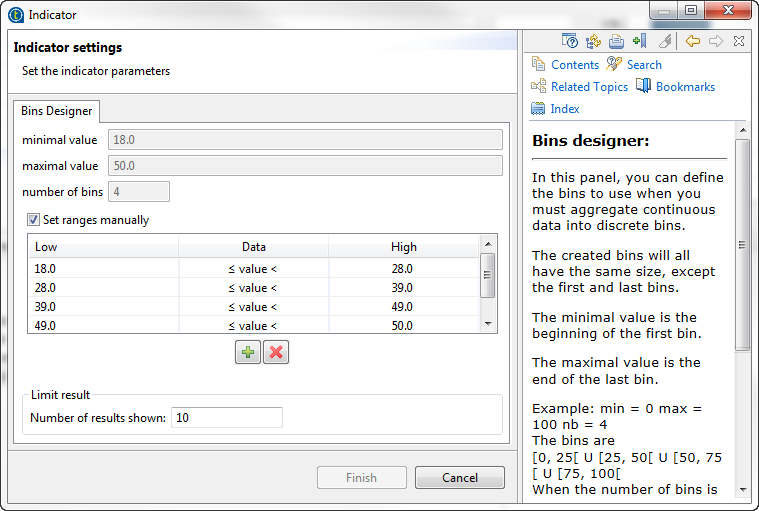Click the greyed highlight search terms icon

[x=666, y=41]
